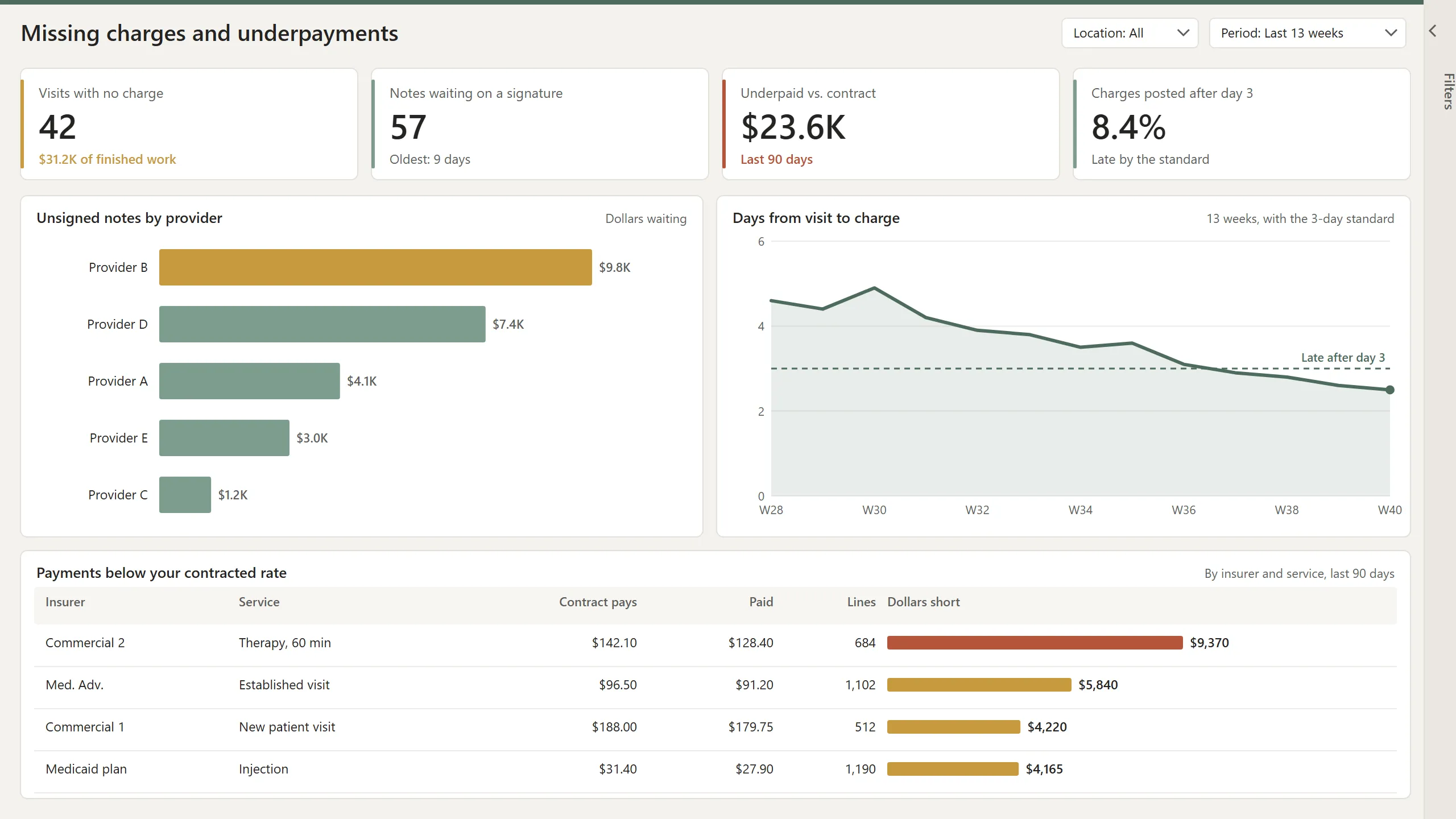Click the Payments below your contracted rate title
This screenshot has width=1456, height=819.
click(162, 573)
